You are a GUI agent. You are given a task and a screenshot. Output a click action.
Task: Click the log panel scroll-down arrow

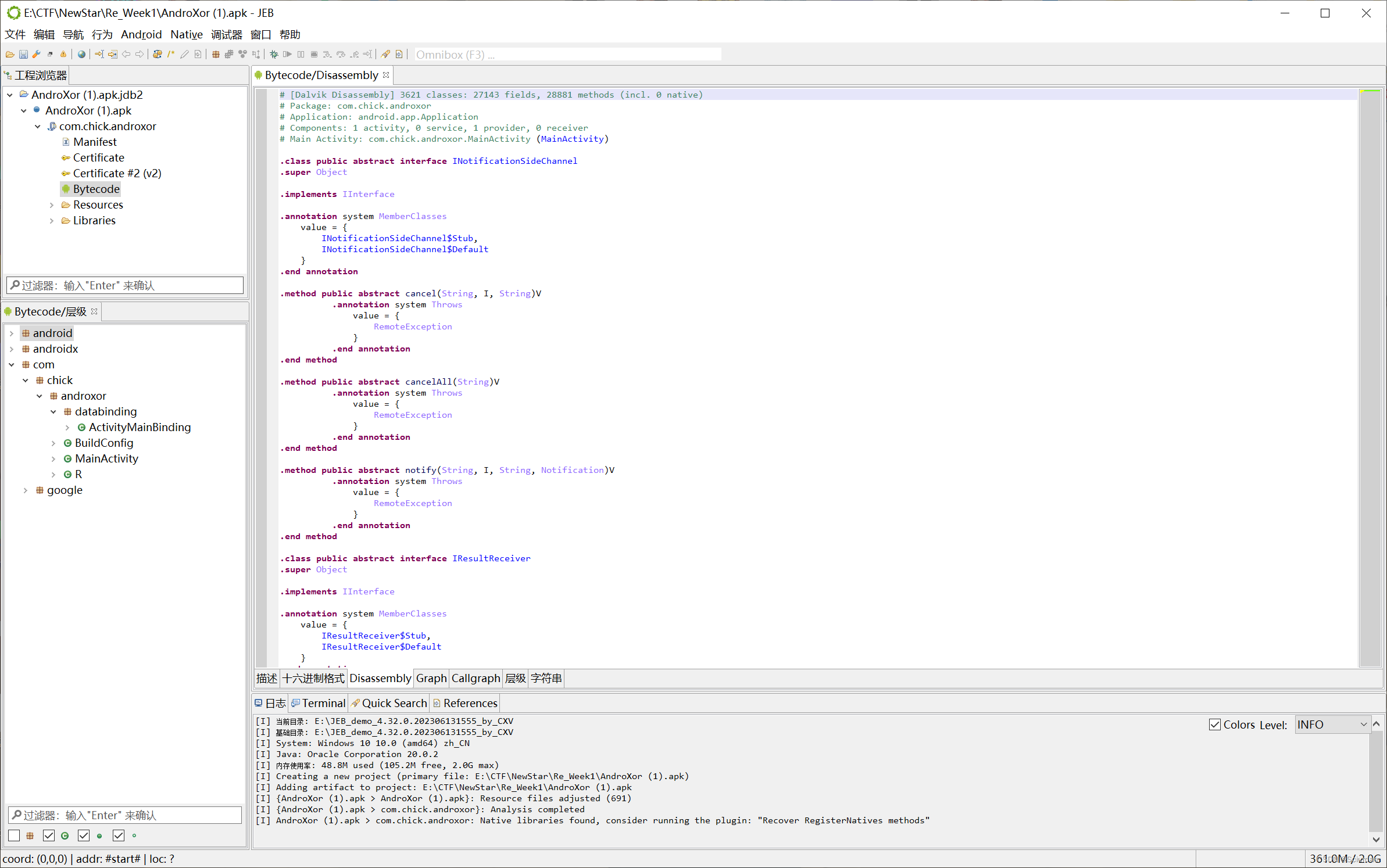click(1376, 839)
